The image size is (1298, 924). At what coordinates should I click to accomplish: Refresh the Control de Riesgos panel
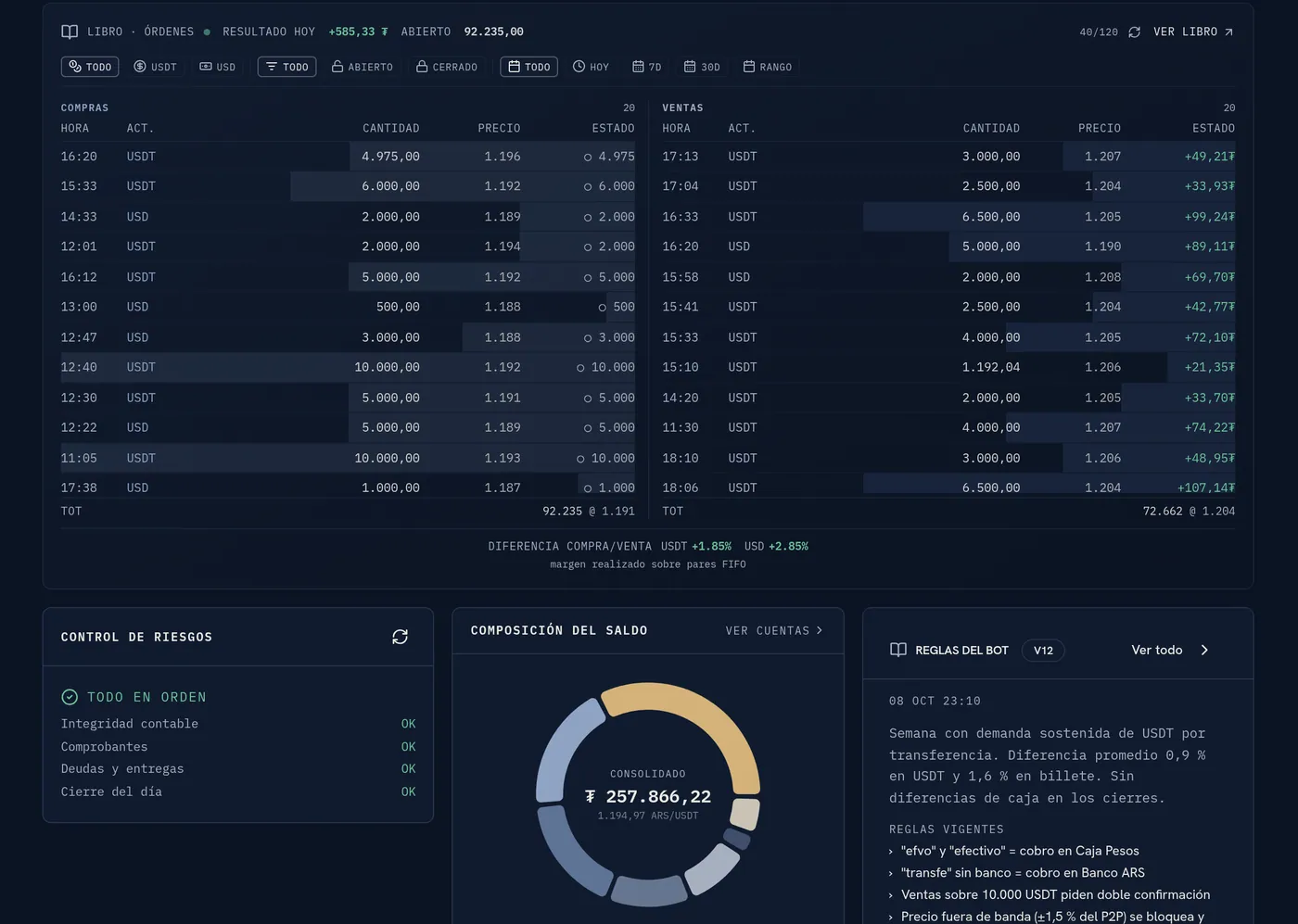pos(400,637)
